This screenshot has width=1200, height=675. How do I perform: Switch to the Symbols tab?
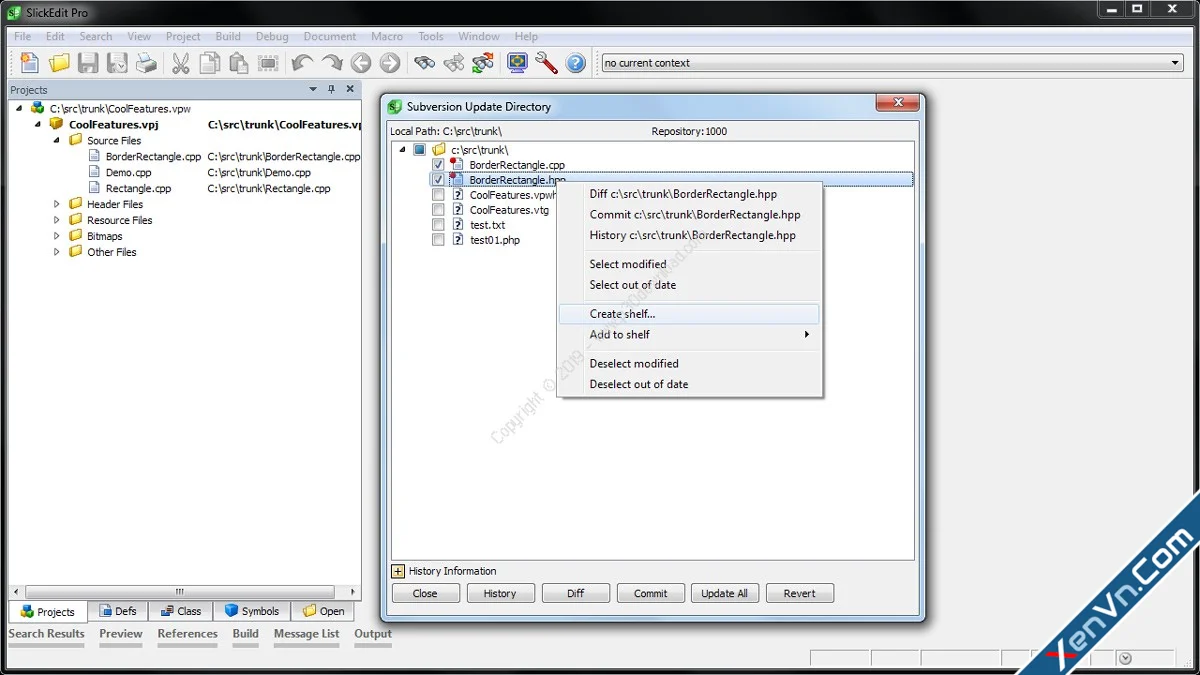tap(252, 611)
